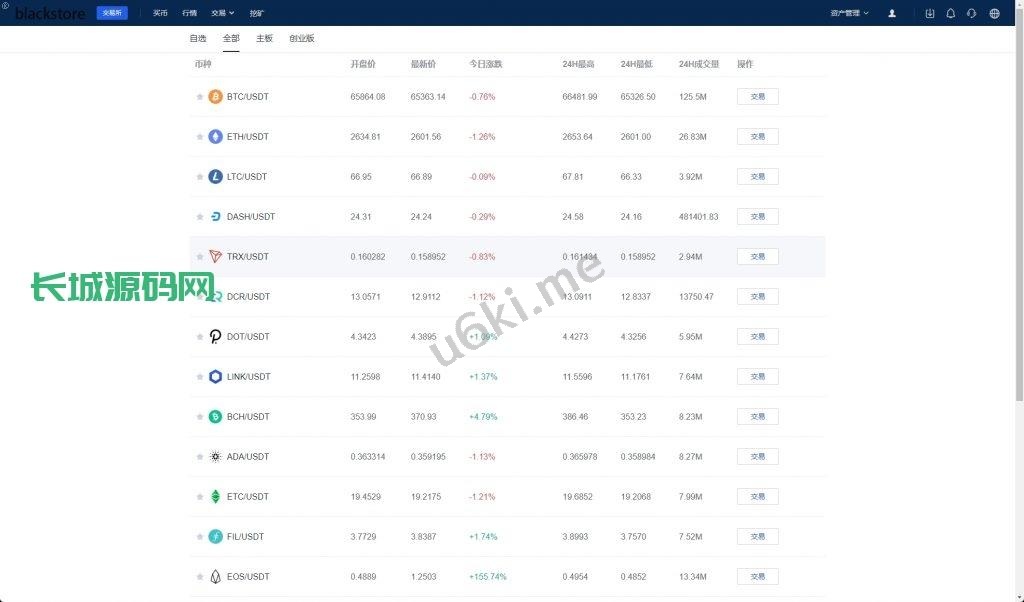Toggle favorite star on EOS/USDT row

(x=200, y=577)
